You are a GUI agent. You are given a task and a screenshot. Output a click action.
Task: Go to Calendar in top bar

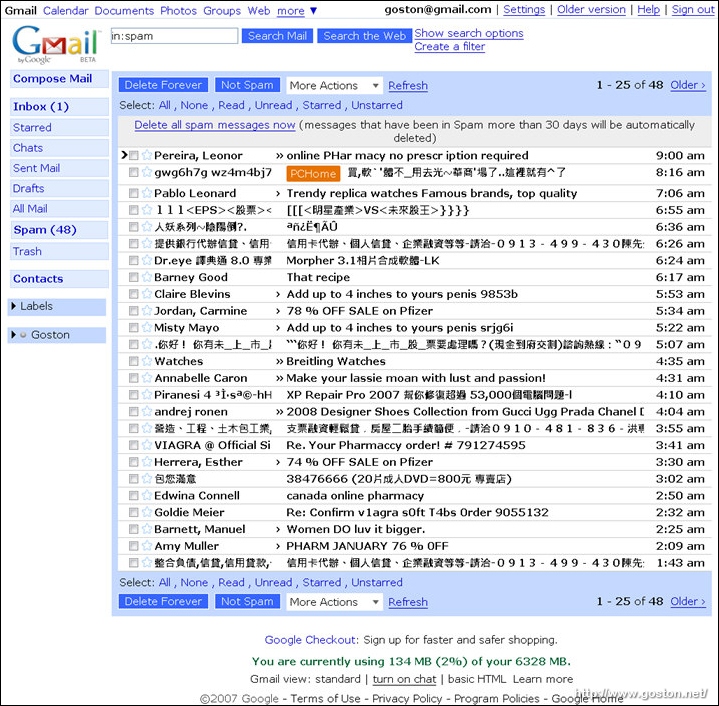coord(66,11)
